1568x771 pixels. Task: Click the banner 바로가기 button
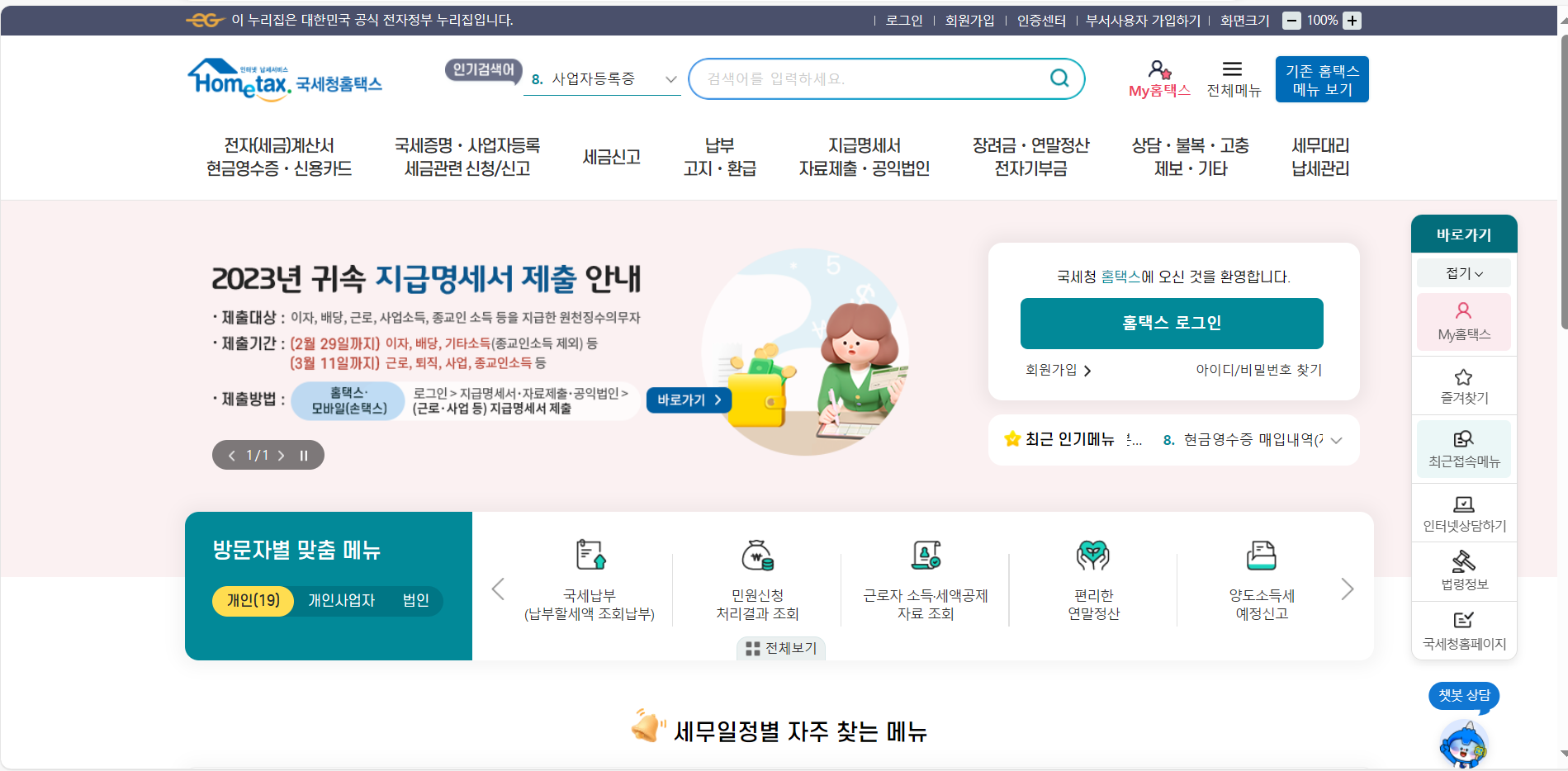(689, 400)
